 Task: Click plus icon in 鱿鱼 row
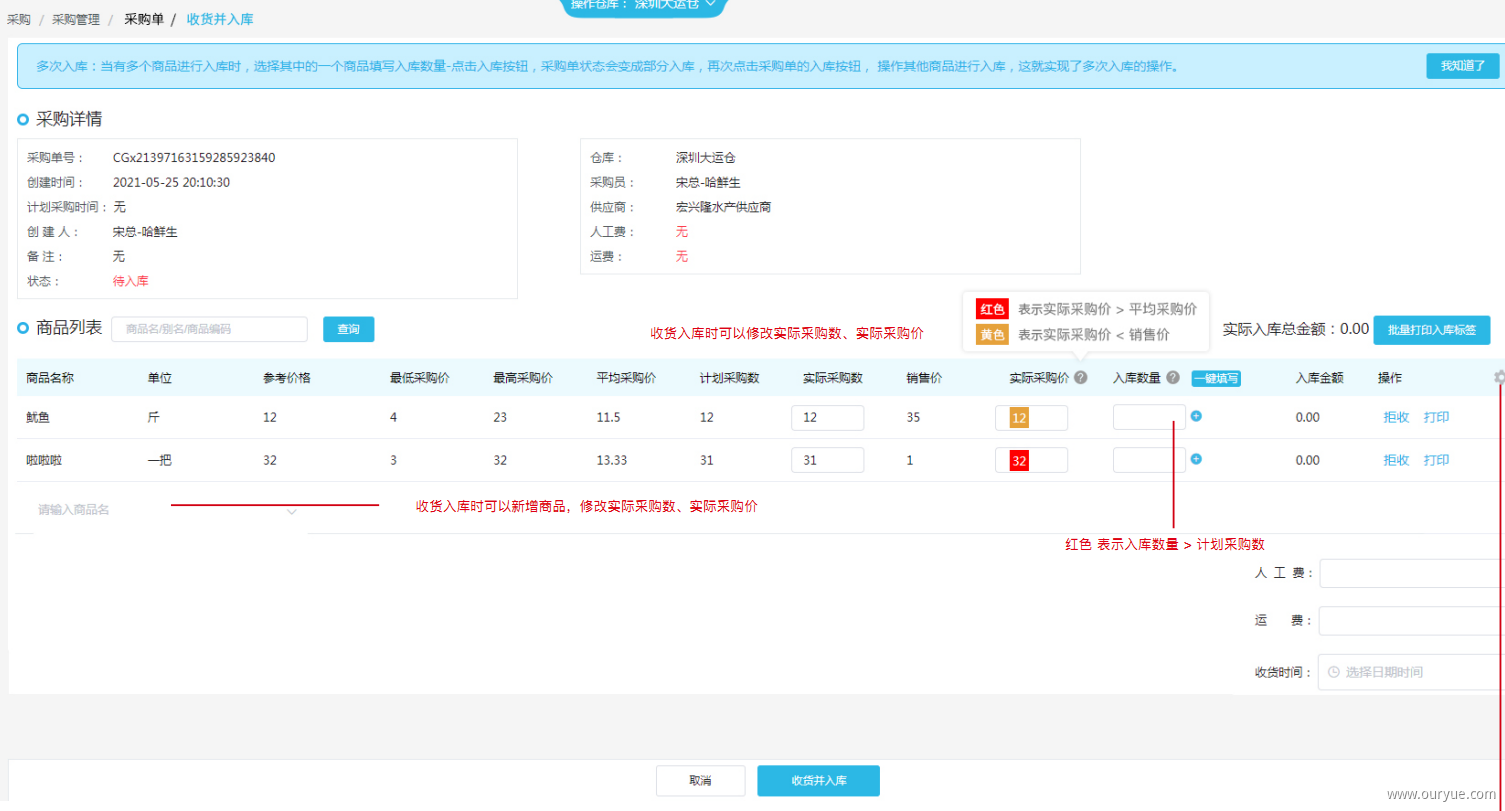click(x=1196, y=416)
